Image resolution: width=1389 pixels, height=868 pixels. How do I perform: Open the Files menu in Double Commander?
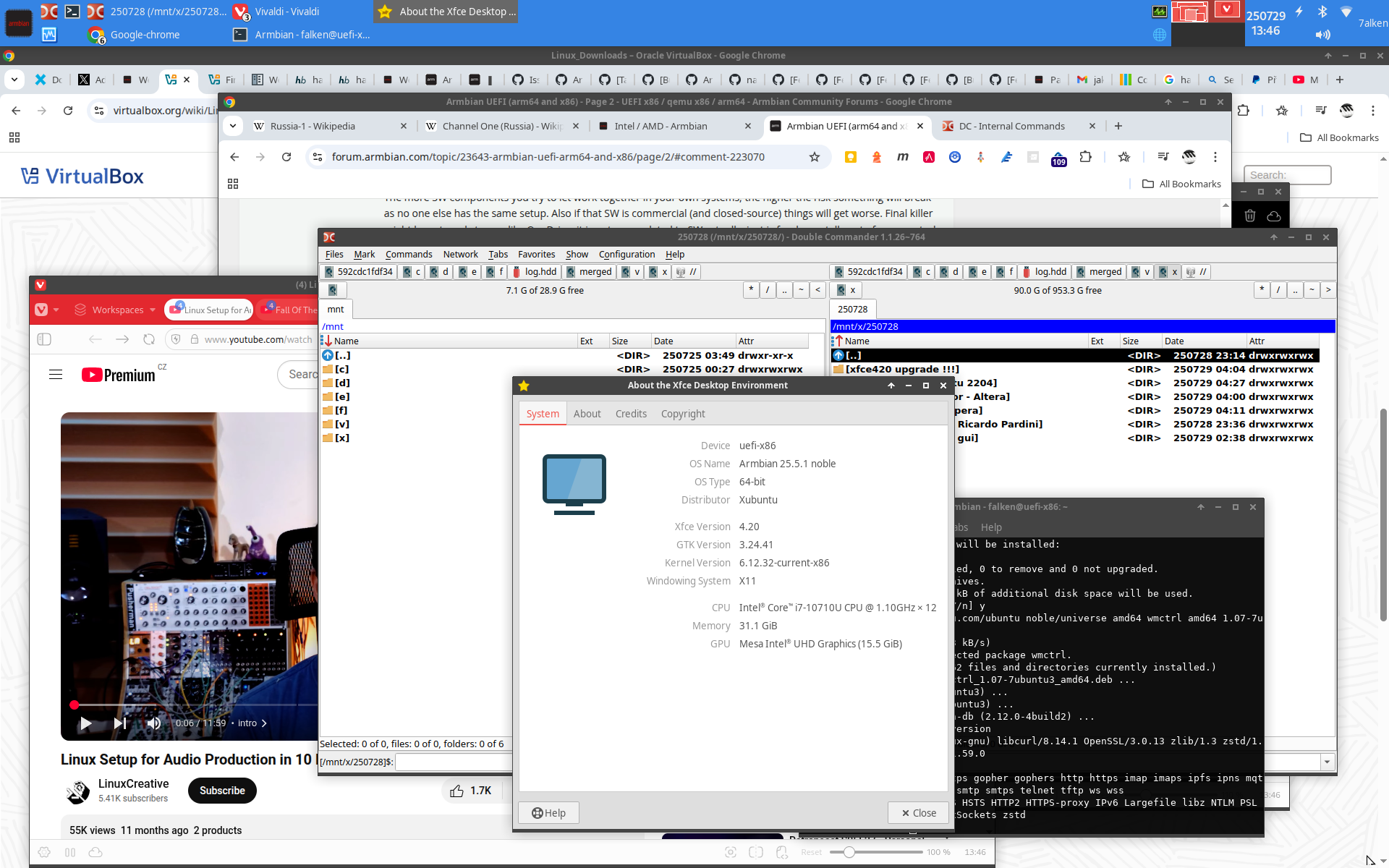pyautogui.click(x=334, y=255)
